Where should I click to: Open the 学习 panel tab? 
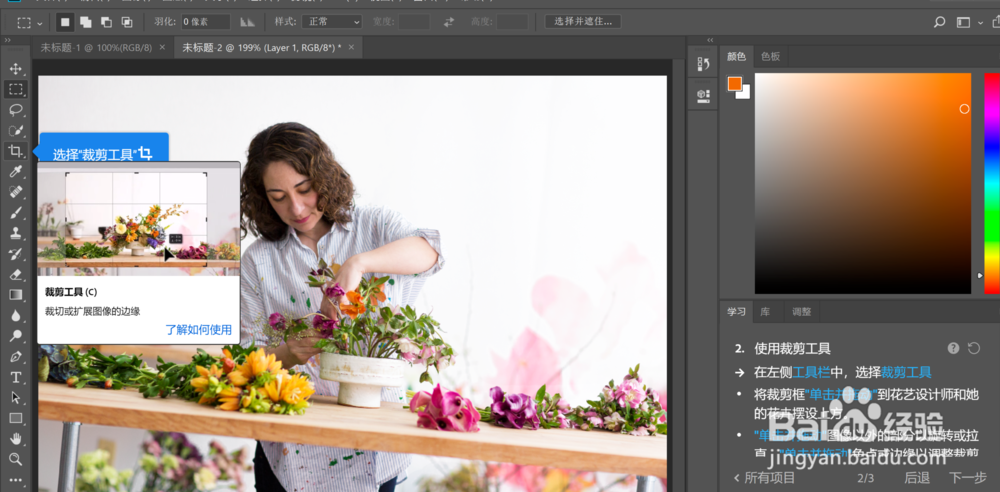click(x=736, y=312)
